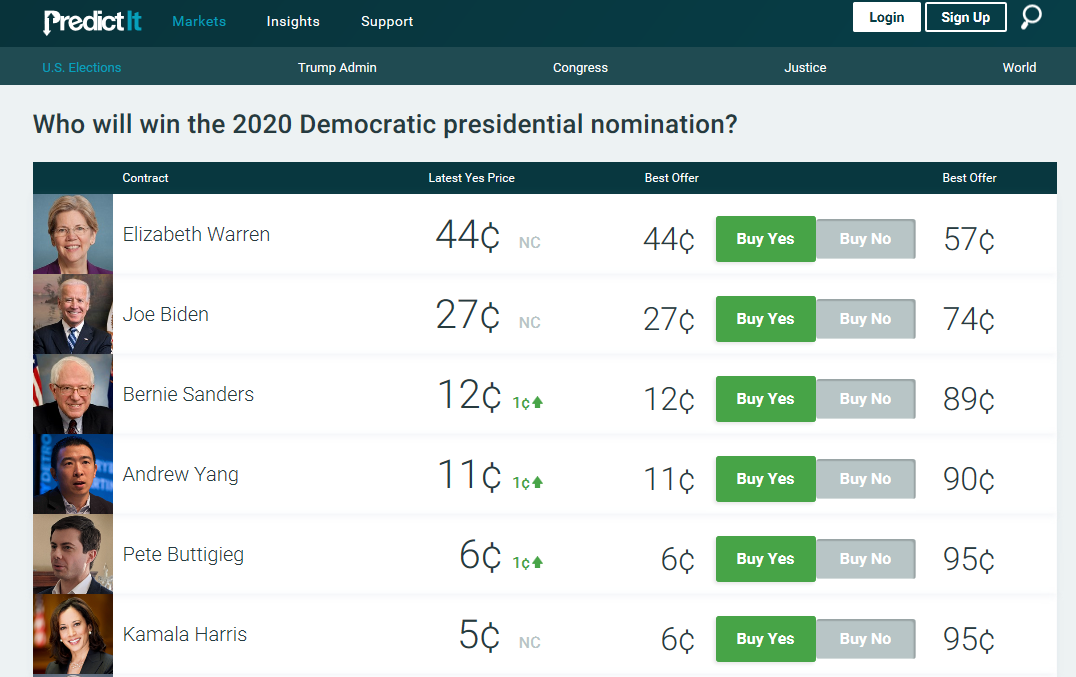Screen dimensions: 1076x677
Task: Buy Yes on Andrew Yang
Action: [x=765, y=479]
